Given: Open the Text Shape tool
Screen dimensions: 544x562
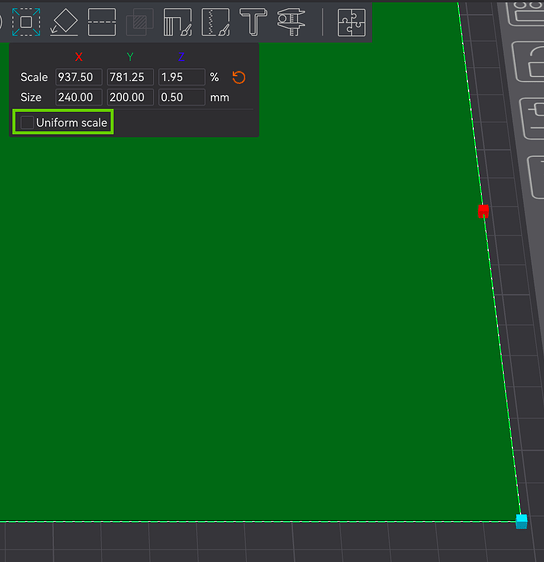Looking at the screenshot, I should [x=253, y=22].
